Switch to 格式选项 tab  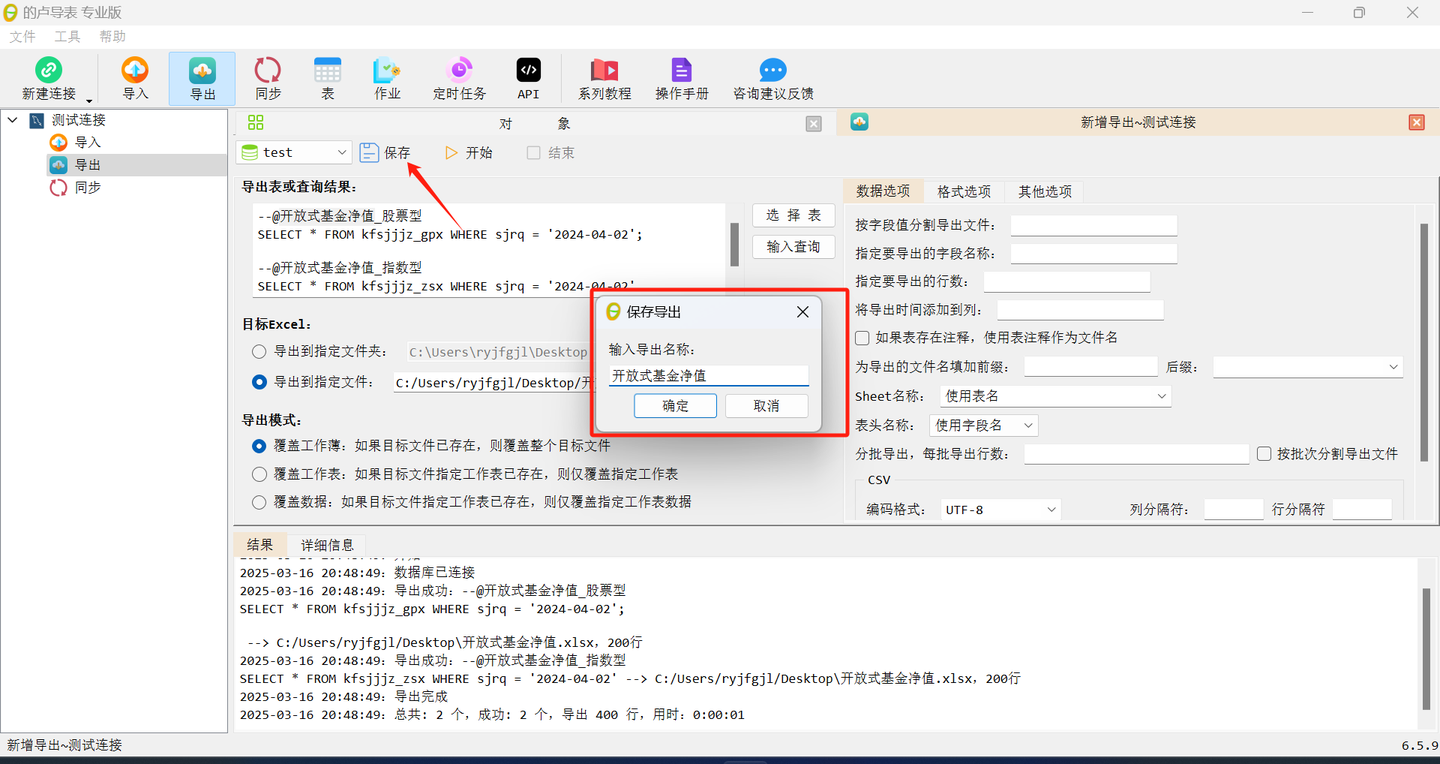pyautogui.click(x=964, y=191)
